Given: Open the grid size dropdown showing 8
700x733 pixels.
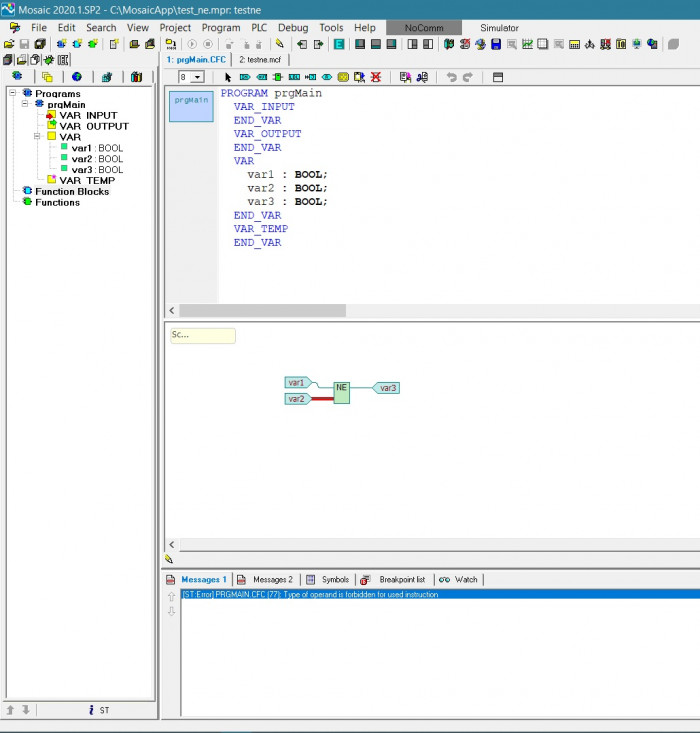Looking at the screenshot, I should click(x=197, y=77).
